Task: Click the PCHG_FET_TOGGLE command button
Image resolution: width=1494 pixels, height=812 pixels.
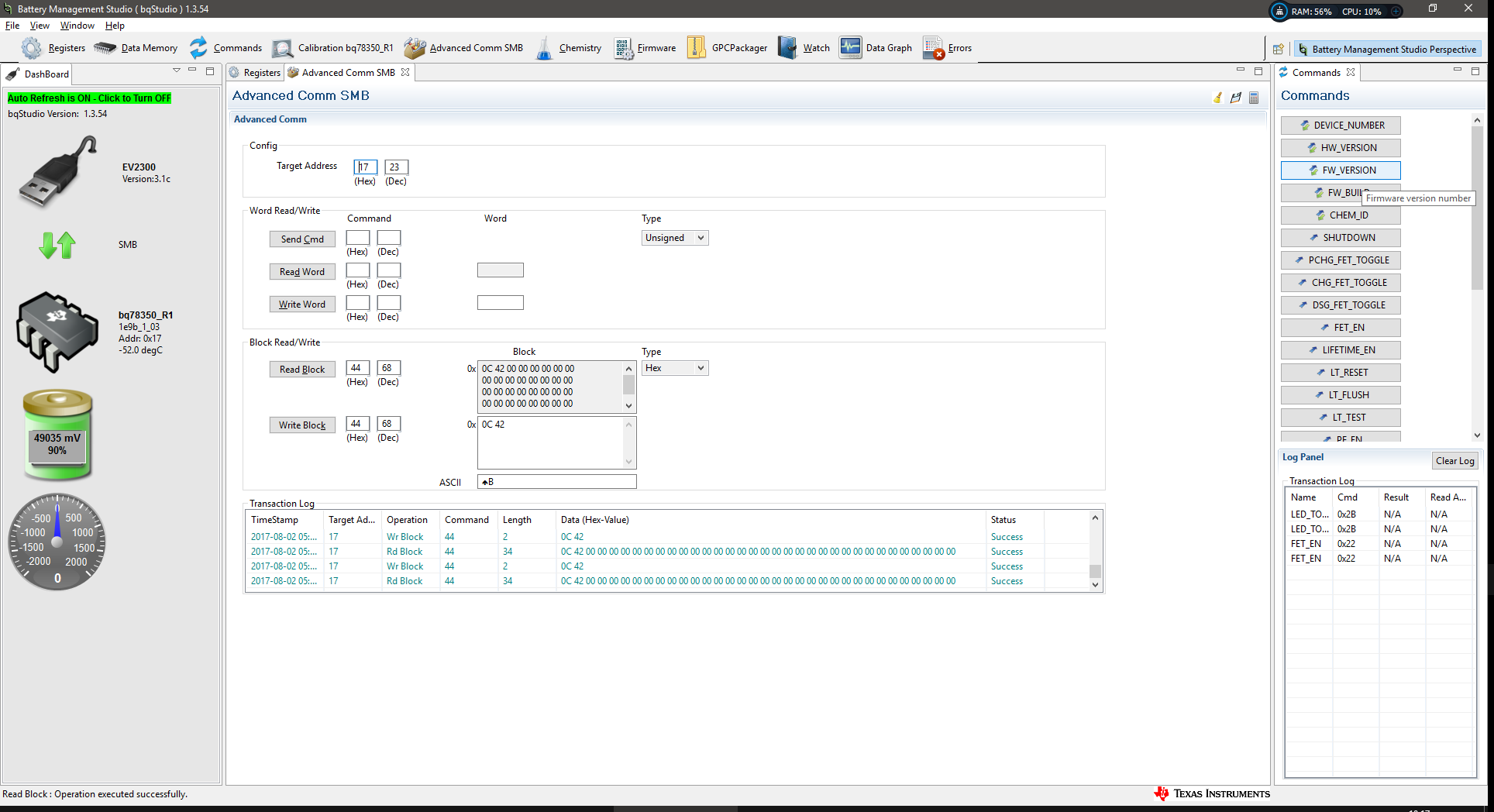Action: pos(1341,260)
